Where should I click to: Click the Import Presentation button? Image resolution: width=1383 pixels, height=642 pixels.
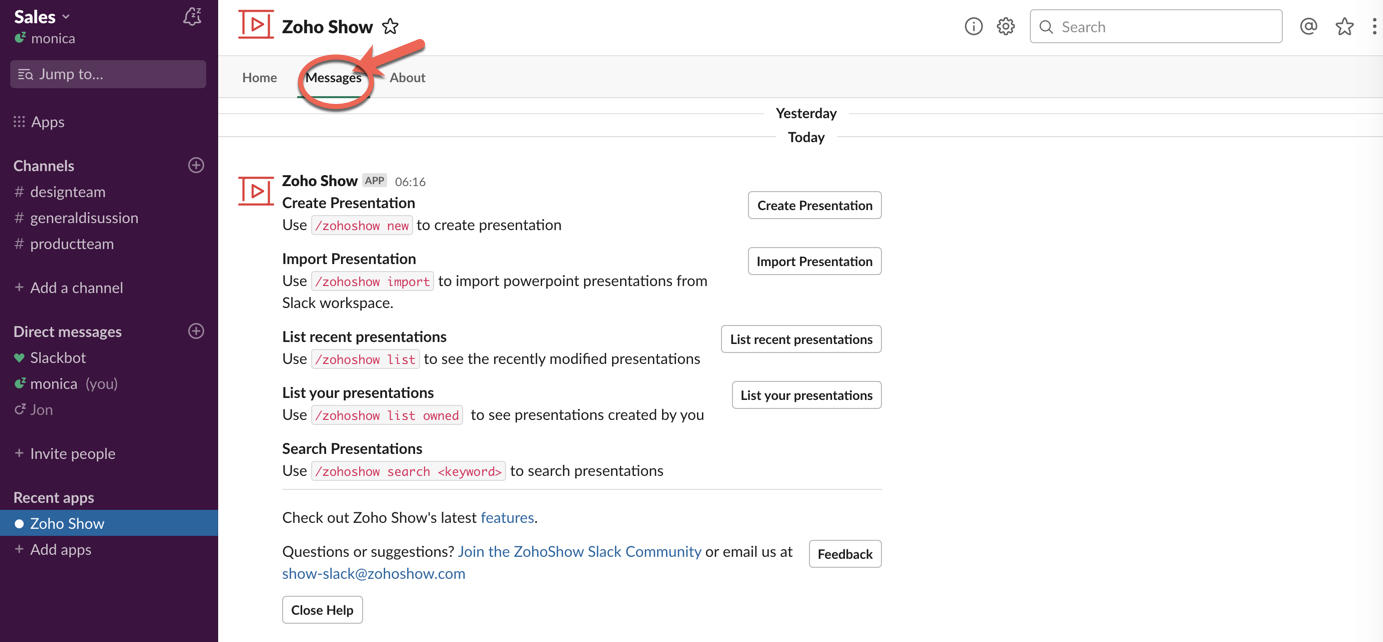pyautogui.click(x=814, y=261)
